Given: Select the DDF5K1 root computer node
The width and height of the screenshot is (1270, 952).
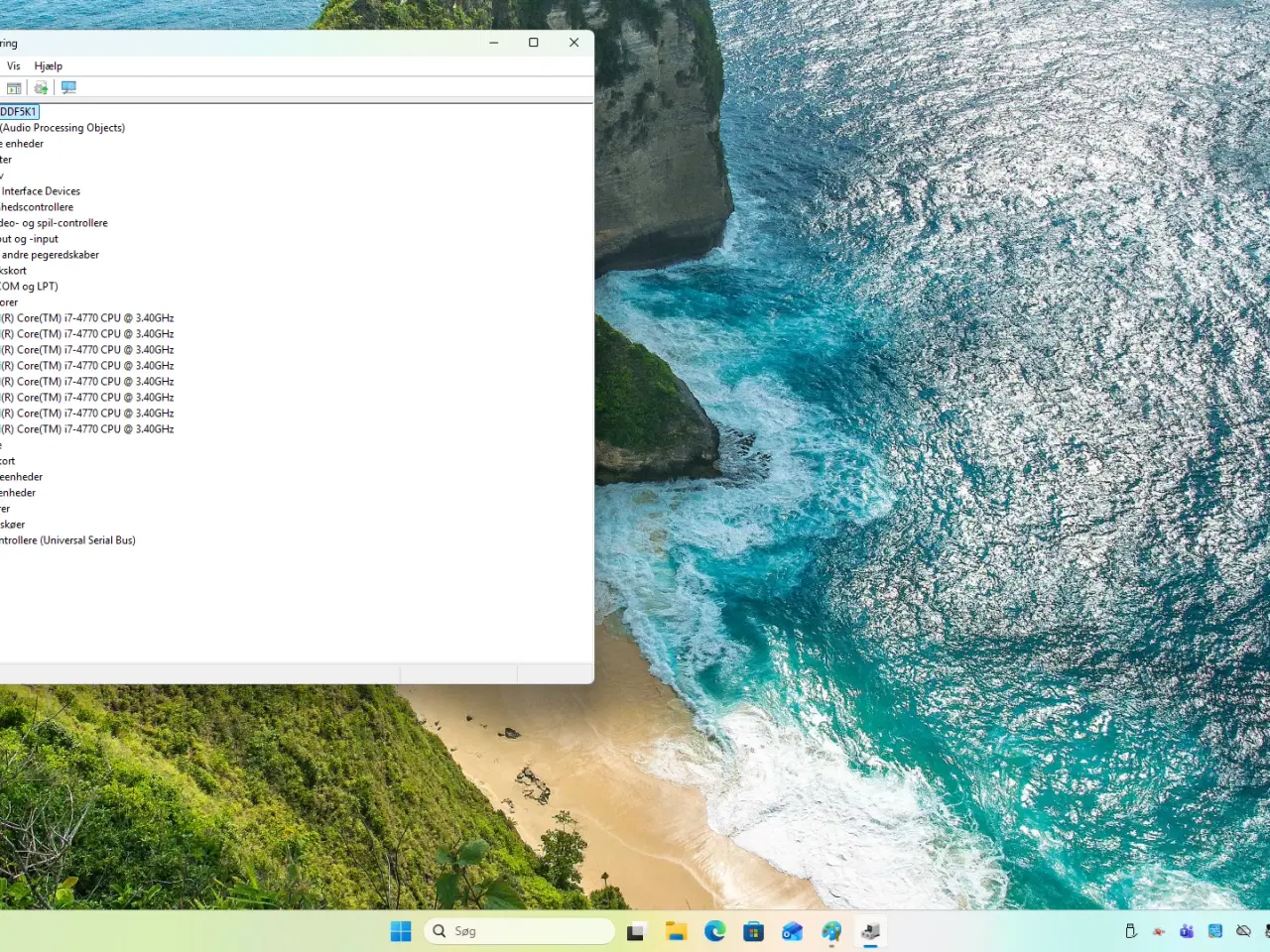Looking at the screenshot, I should coord(19,111).
